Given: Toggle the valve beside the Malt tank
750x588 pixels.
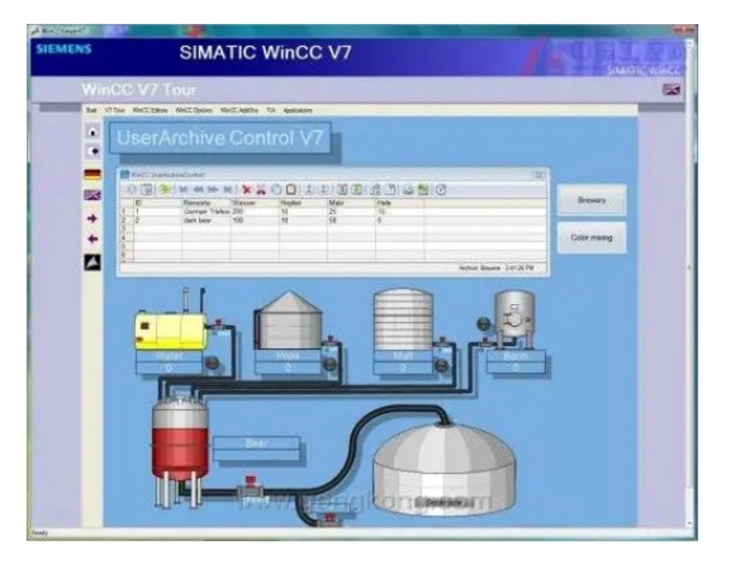Looking at the screenshot, I should [442, 341].
